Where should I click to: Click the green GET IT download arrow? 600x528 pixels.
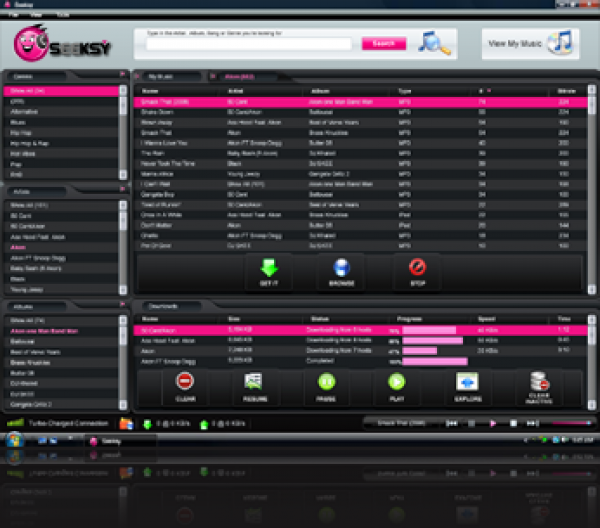269,267
